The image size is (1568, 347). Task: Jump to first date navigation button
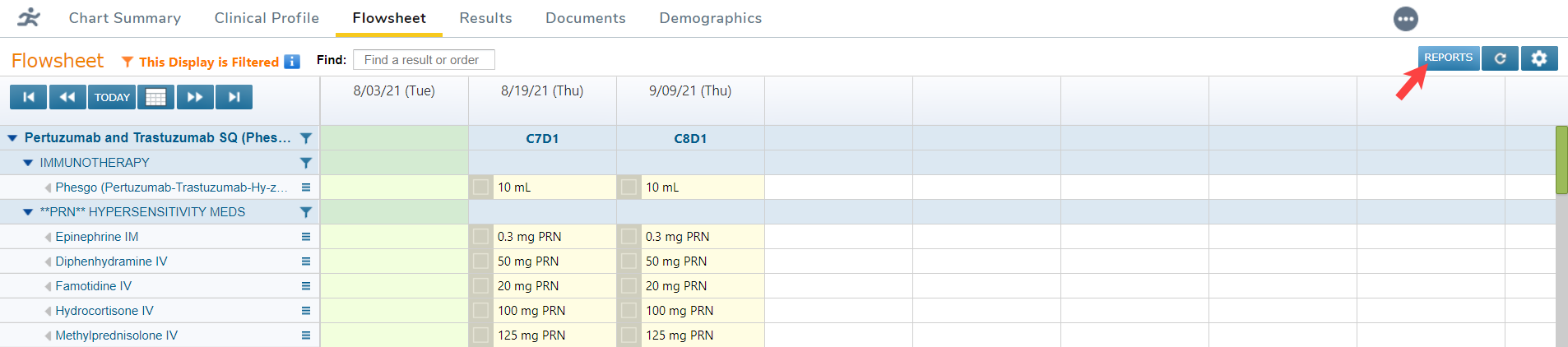point(29,97)
